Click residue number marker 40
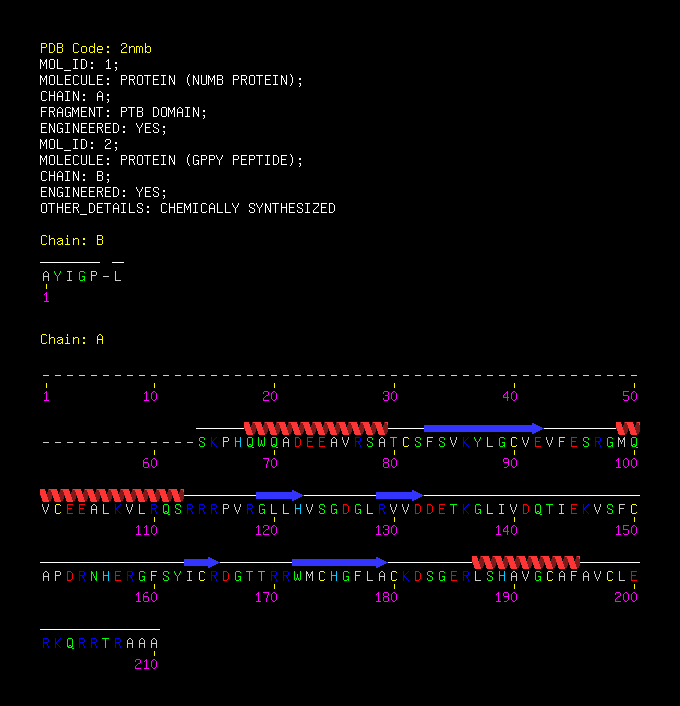The width and height of the screenshot is (680, 706). [510, 396]
